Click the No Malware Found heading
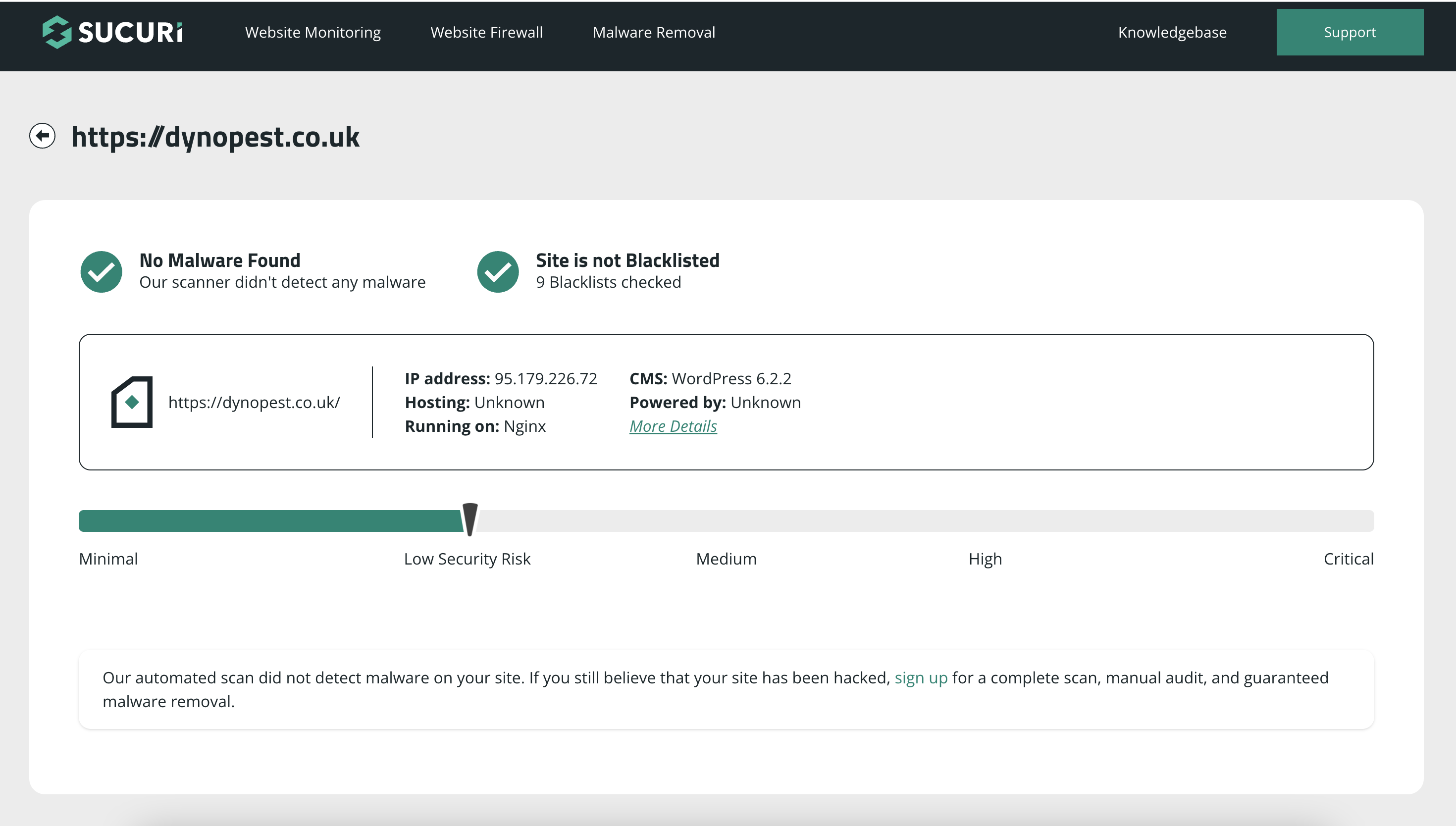The height and width of the screenshot is (826, 1456). point(220,260)
